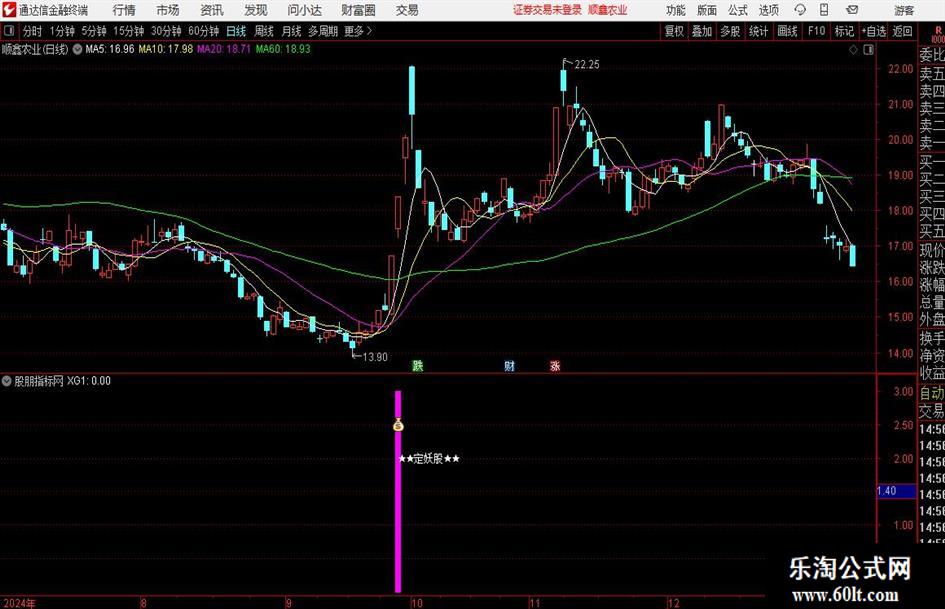Switch to the 1分钟 period tab
This screenshot has height=609, width=945.
(62, 31)
